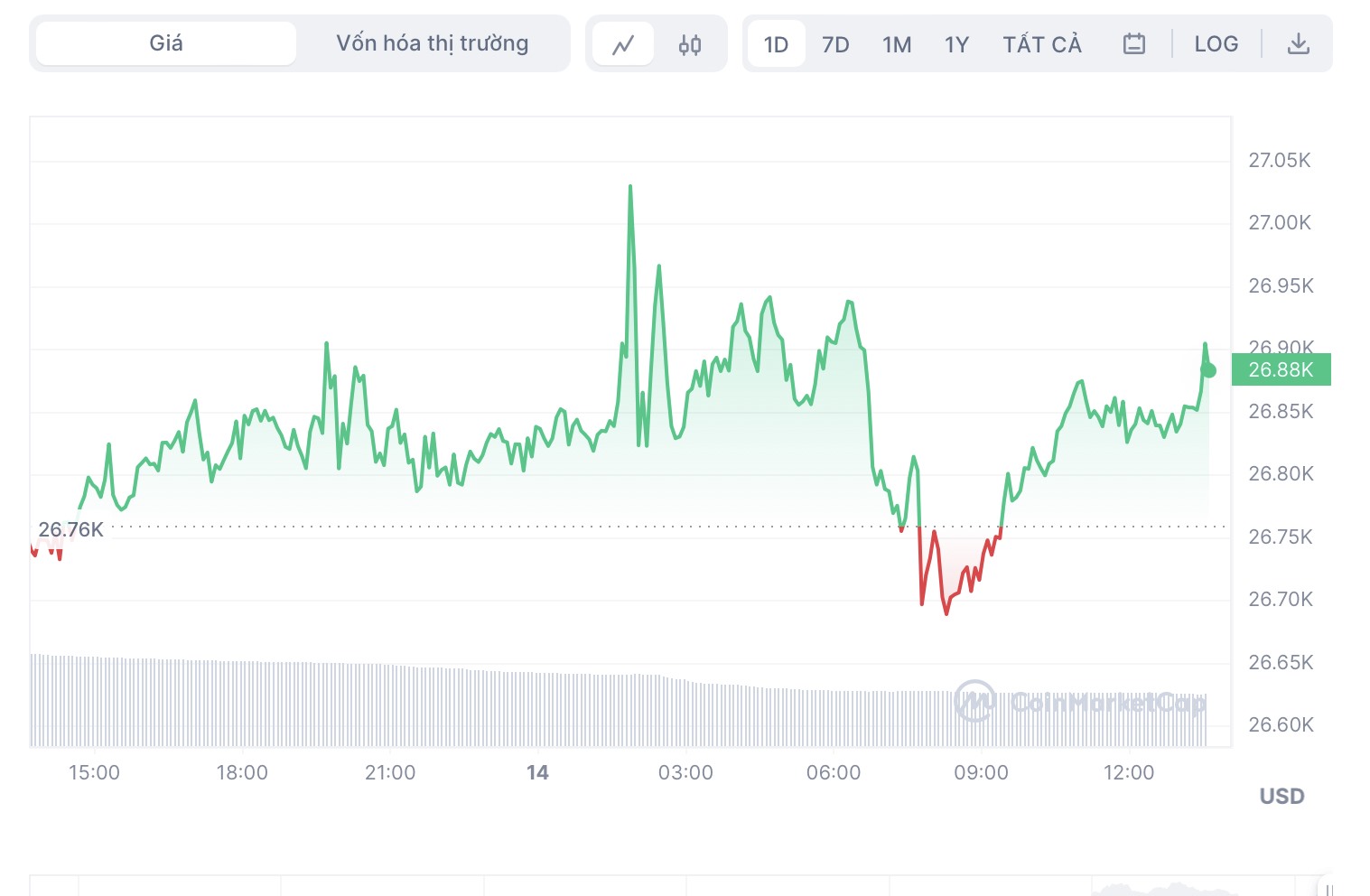Click the current price dot on chart line

click(x=1209, y=370)
